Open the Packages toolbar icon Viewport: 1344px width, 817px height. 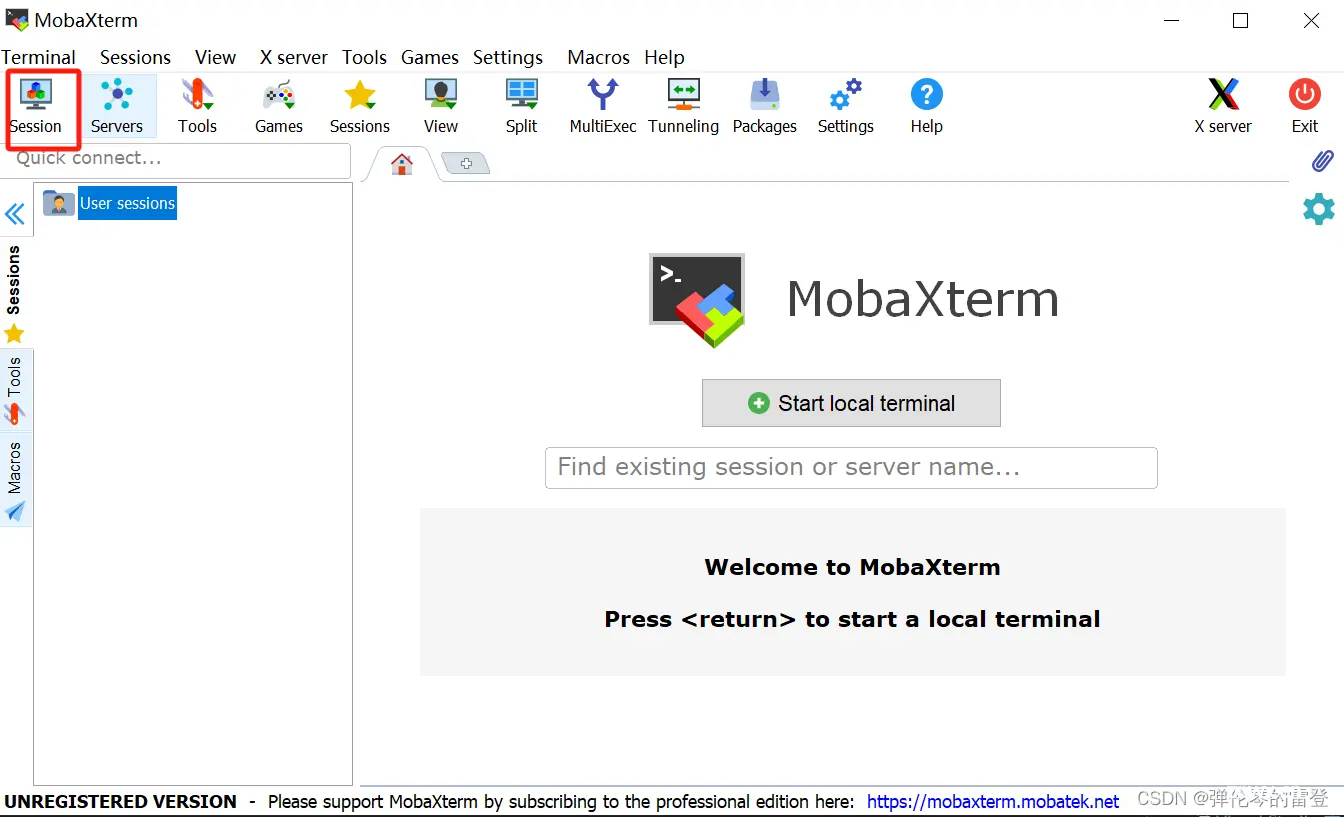(x=765, y=106)
